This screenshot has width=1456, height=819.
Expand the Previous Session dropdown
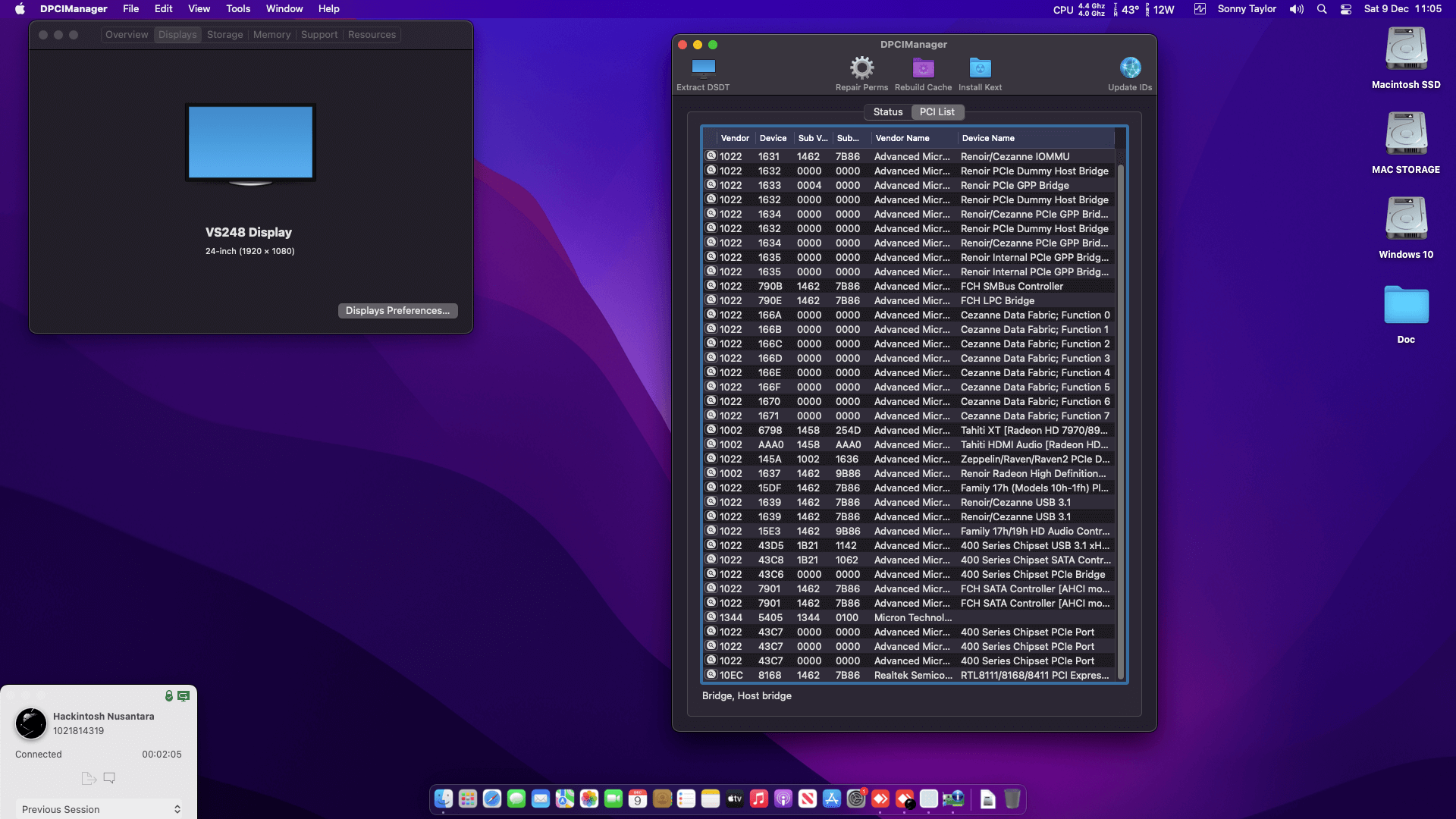tap(99, 809)
